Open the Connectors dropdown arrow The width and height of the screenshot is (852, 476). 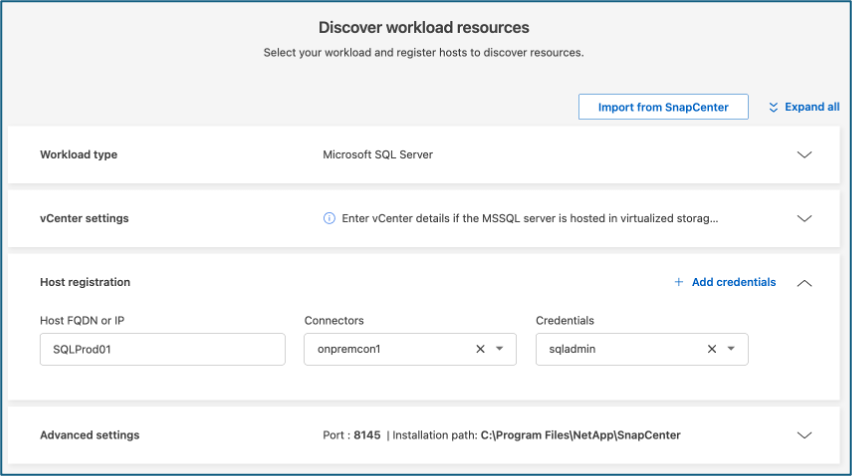[x=499, y=349]
